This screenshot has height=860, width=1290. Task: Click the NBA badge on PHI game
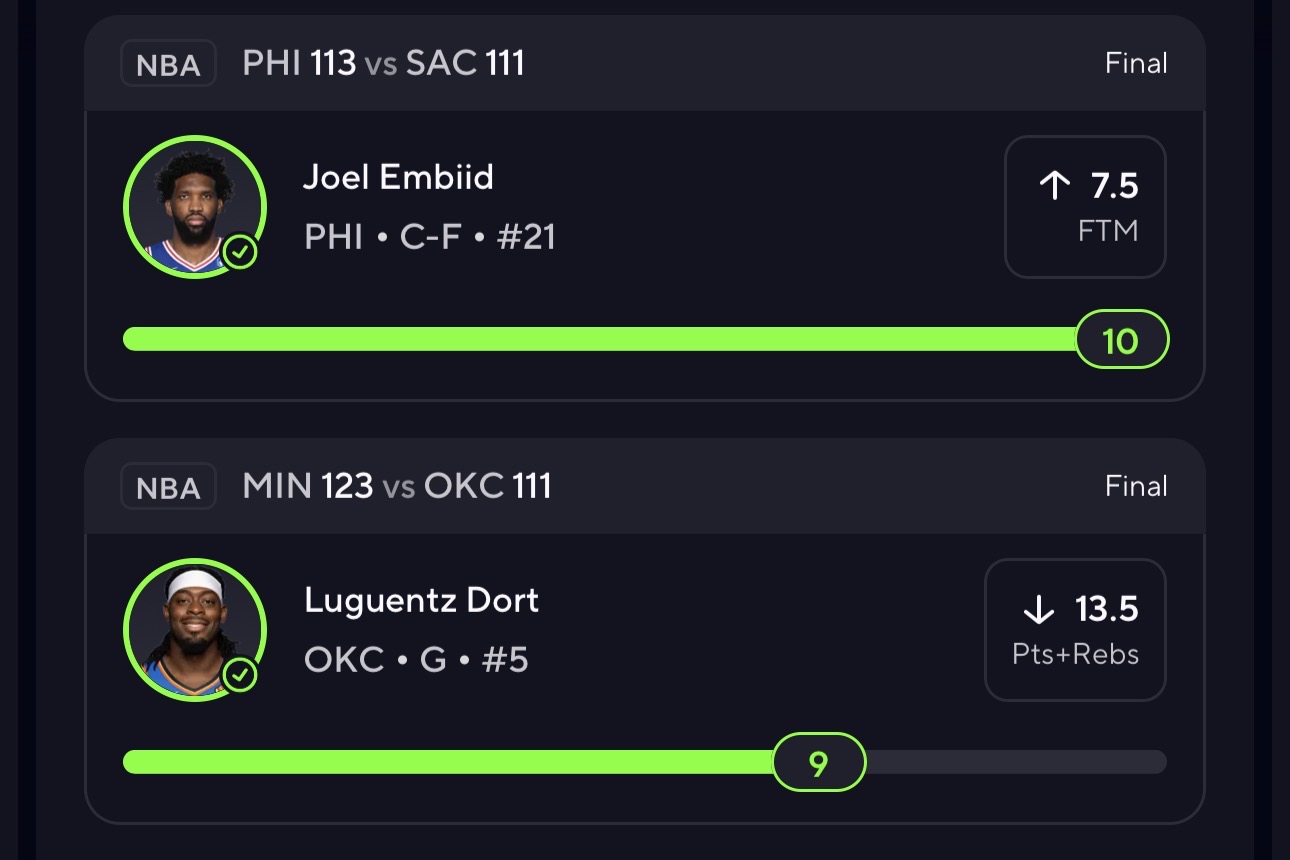click(168, 64)
